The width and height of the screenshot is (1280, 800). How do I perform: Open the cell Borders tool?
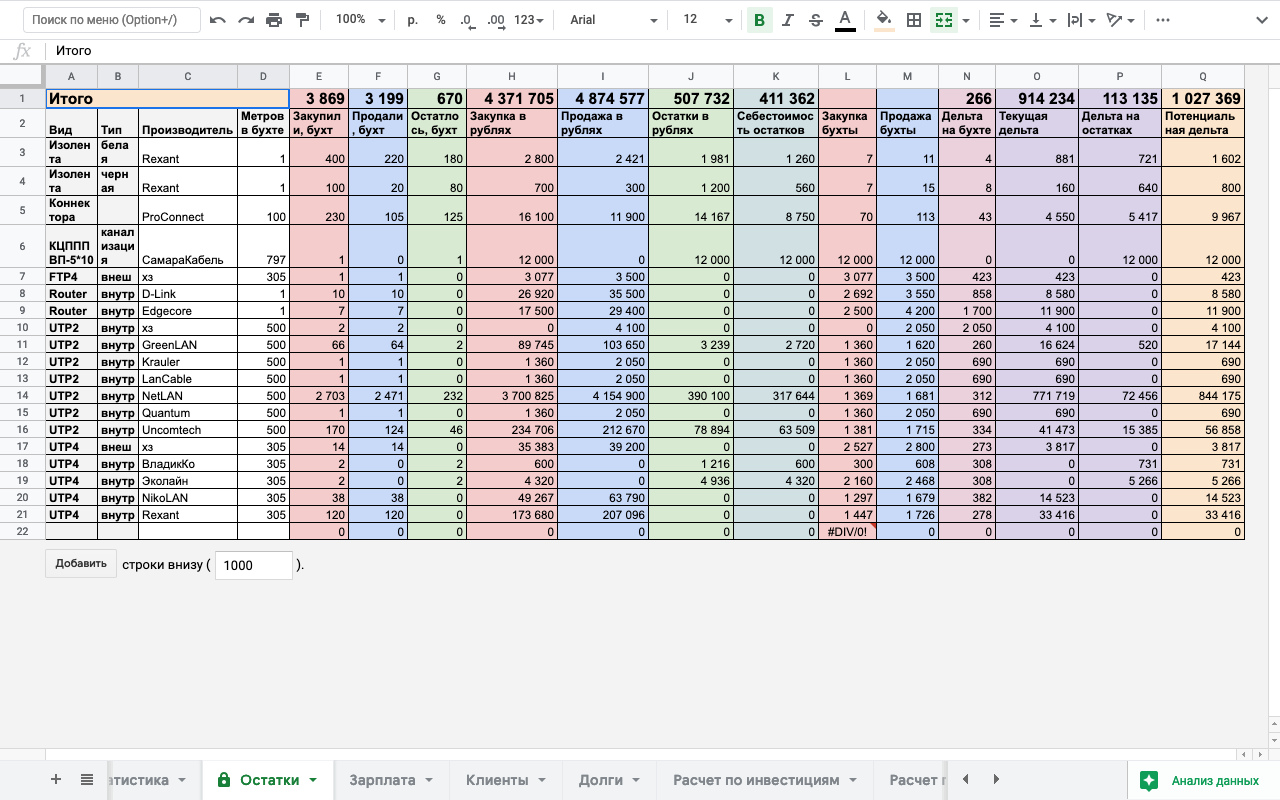click(913, 20)
